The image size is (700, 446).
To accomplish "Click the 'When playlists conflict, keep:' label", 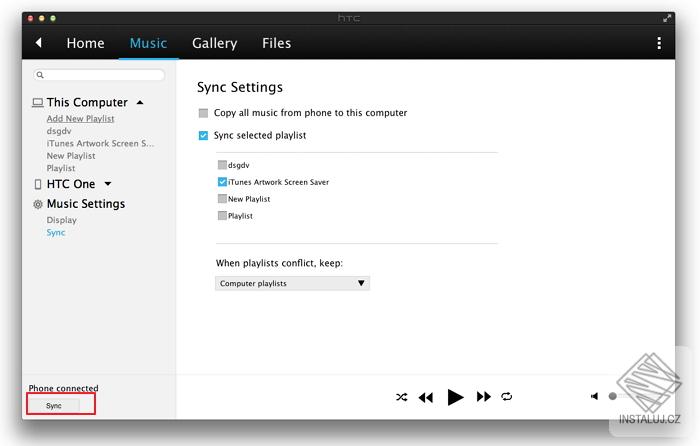I will 279,263.
